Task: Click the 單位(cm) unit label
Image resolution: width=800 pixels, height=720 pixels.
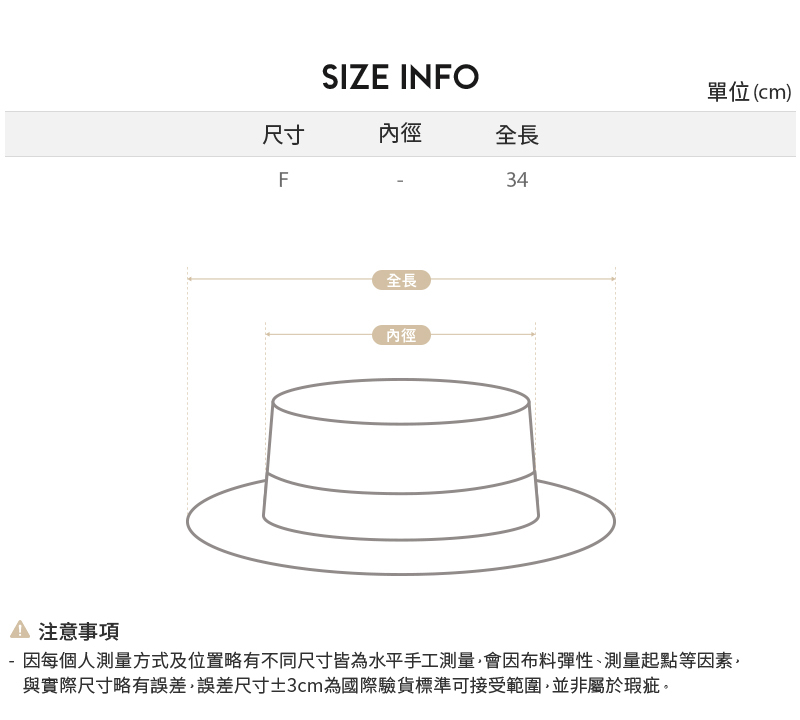Action: tap(749, 92)
